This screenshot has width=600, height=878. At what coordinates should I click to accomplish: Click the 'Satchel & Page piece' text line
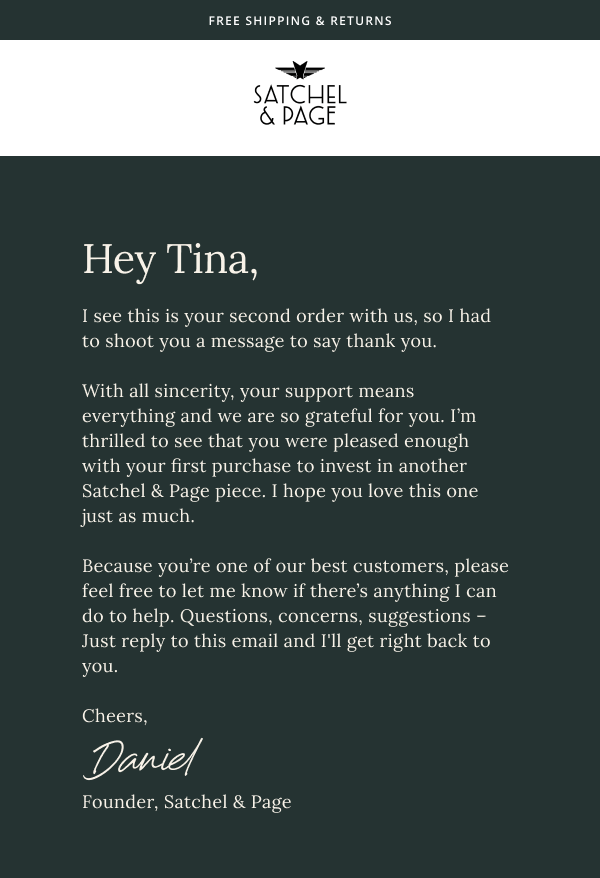pyautogui.click(x=280, y=491)
